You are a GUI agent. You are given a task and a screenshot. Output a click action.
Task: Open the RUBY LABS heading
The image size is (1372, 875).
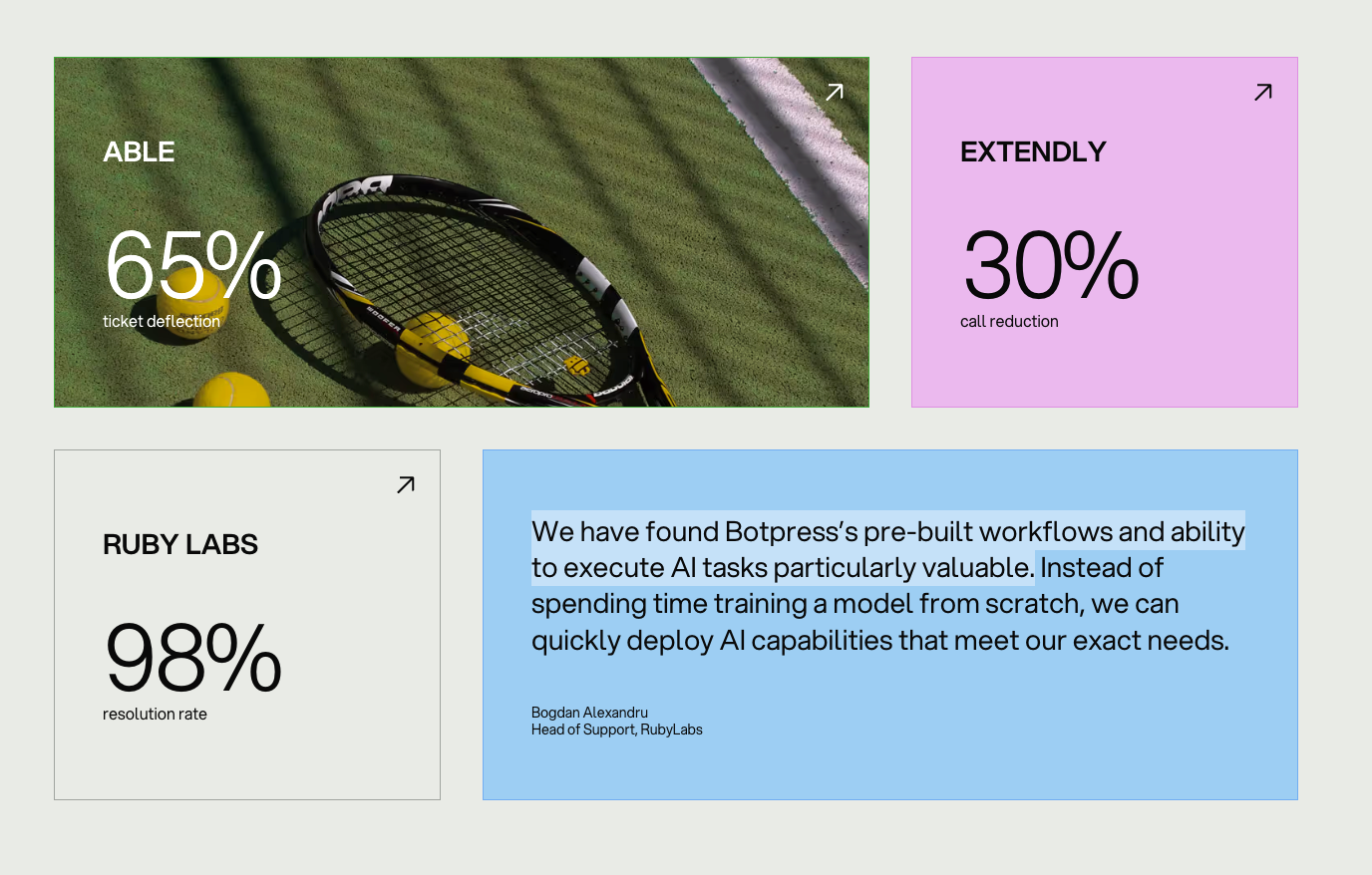pos(180,544)
